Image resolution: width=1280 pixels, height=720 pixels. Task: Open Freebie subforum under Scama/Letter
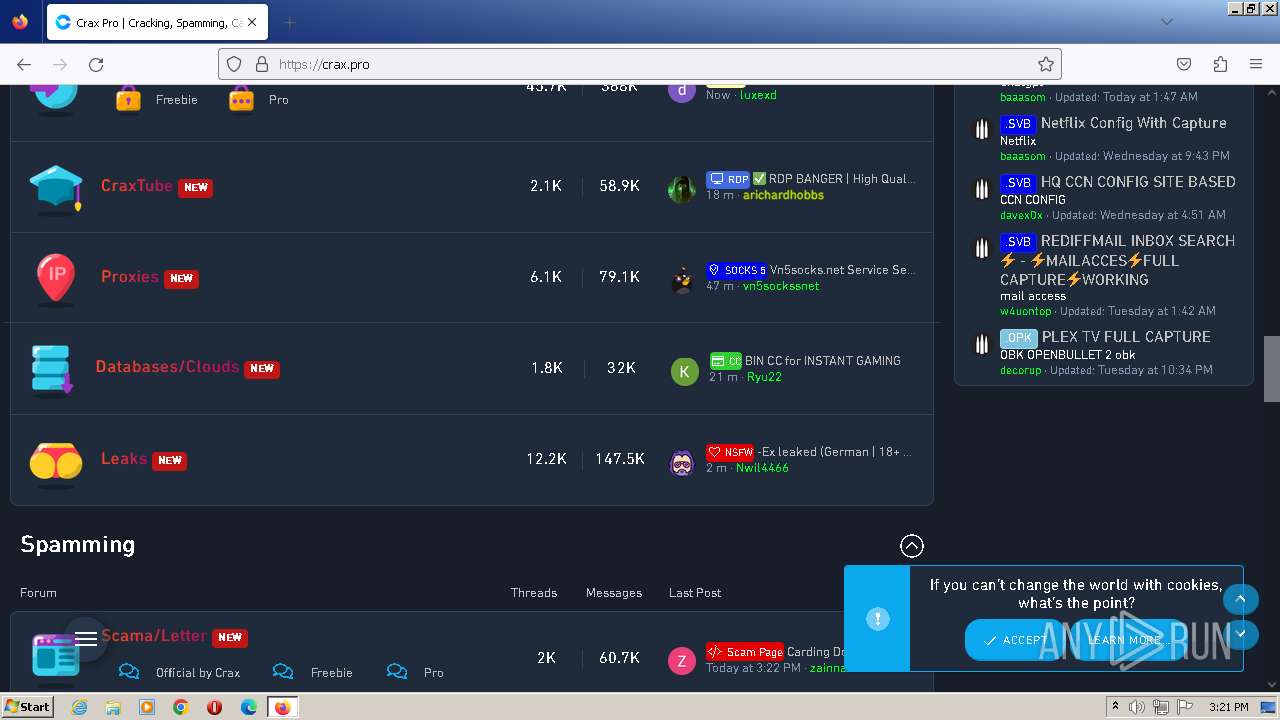pos(331,672)
